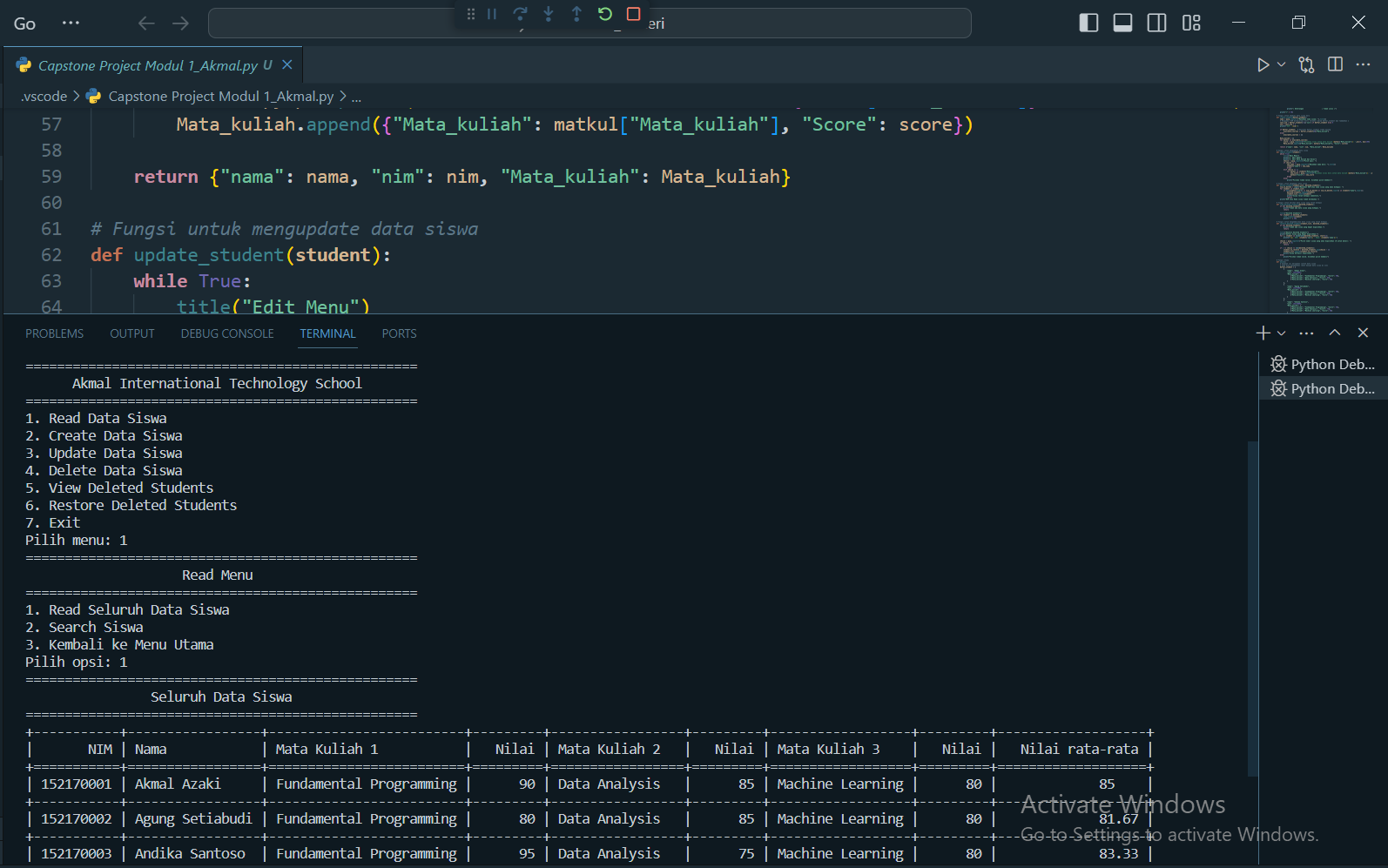Image resolution: width=1388 pixels, height=868 pixels.
Task: Maximize the panel with the up chevron
Action: [x=1335, y=333]
